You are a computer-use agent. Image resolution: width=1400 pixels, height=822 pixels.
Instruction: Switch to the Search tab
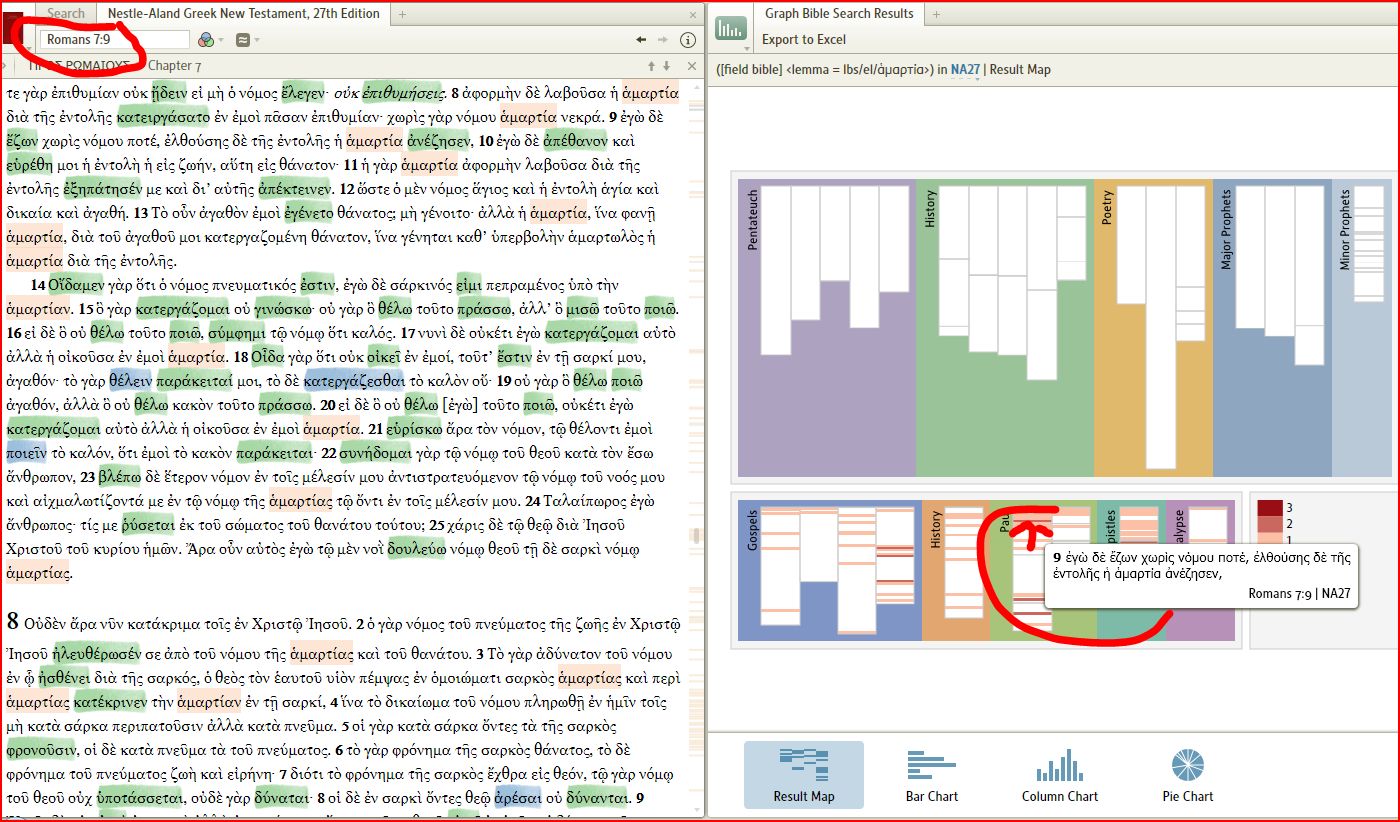pyautogui.click(x=66, y=14)
